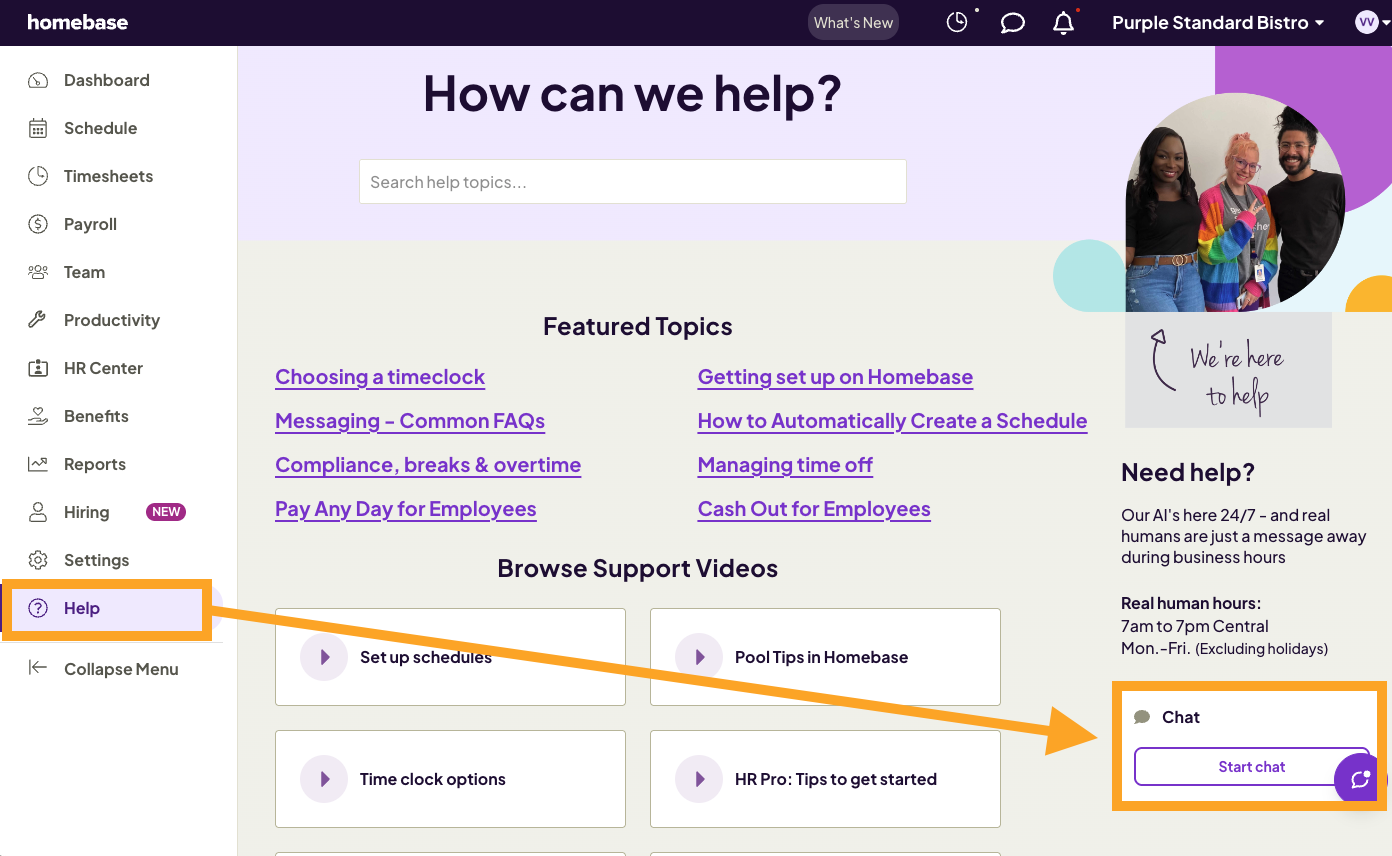Click the Payroll dollar icon
The width and height of the screenshot is (1392, 856).
click(x=36, y=224)
